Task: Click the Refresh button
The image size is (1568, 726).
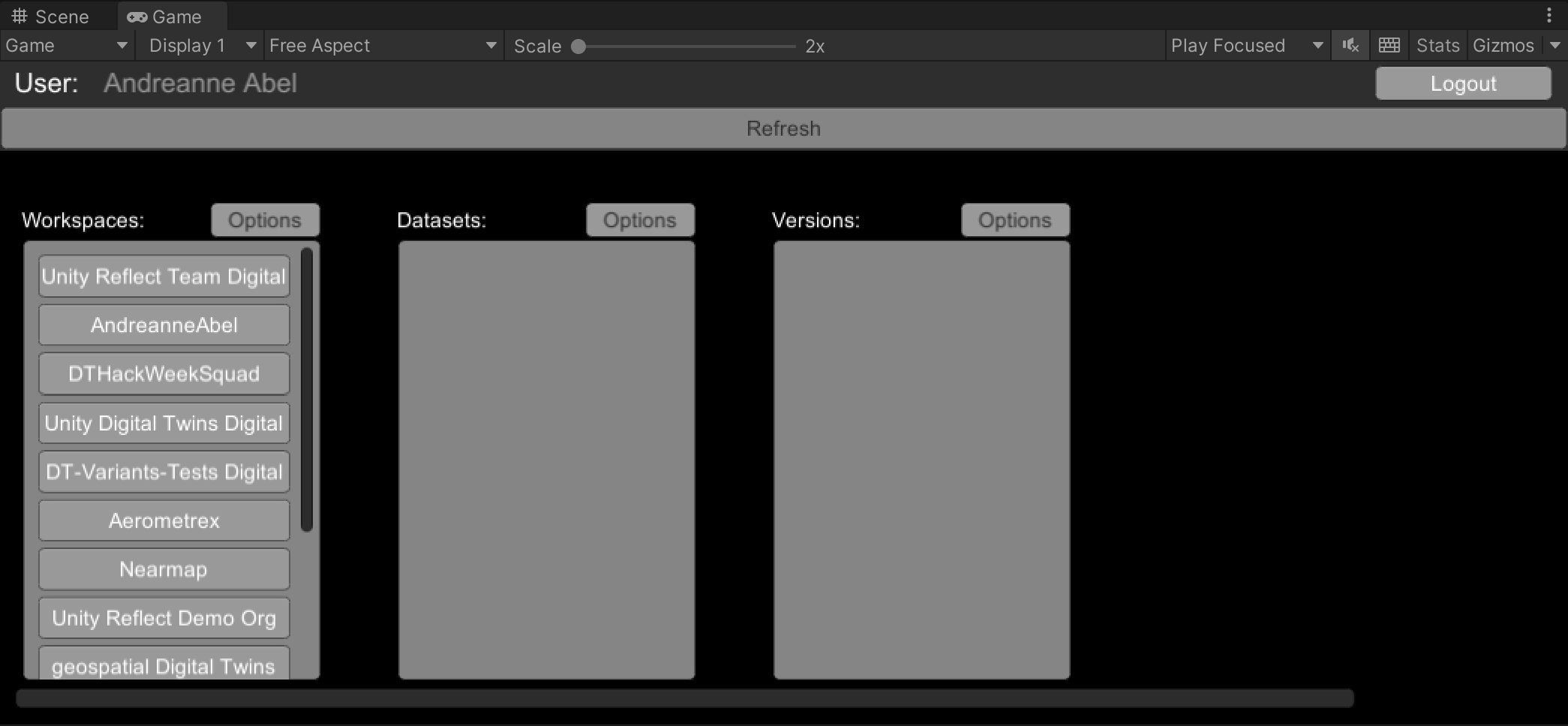Action: (783, 127)
